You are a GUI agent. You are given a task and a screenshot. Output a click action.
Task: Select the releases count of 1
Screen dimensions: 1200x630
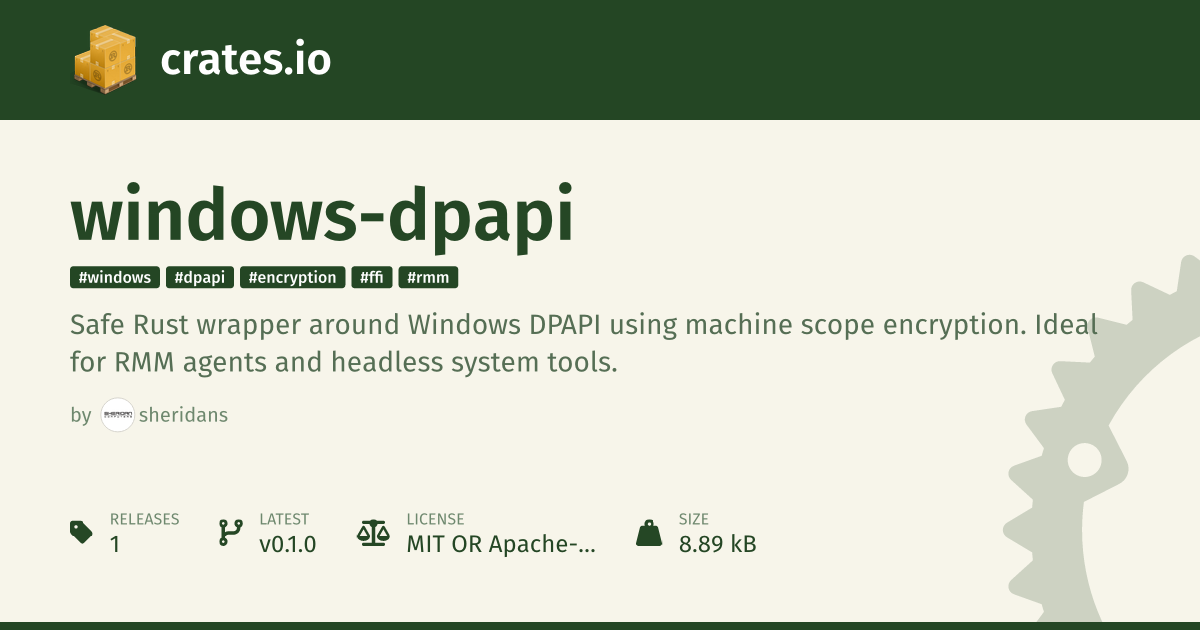point(115,545)
